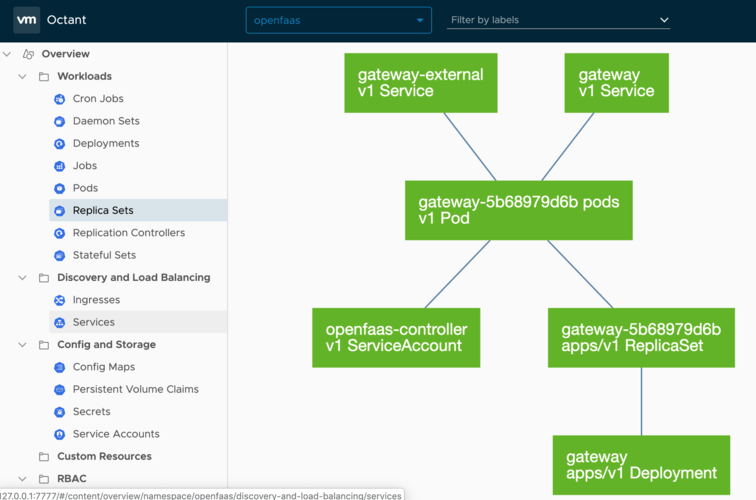Image resolution: width=756 pixels, height=500 pixels.
Task: Click the Jobs sidebar icon
Action: (x=59, y=166)
